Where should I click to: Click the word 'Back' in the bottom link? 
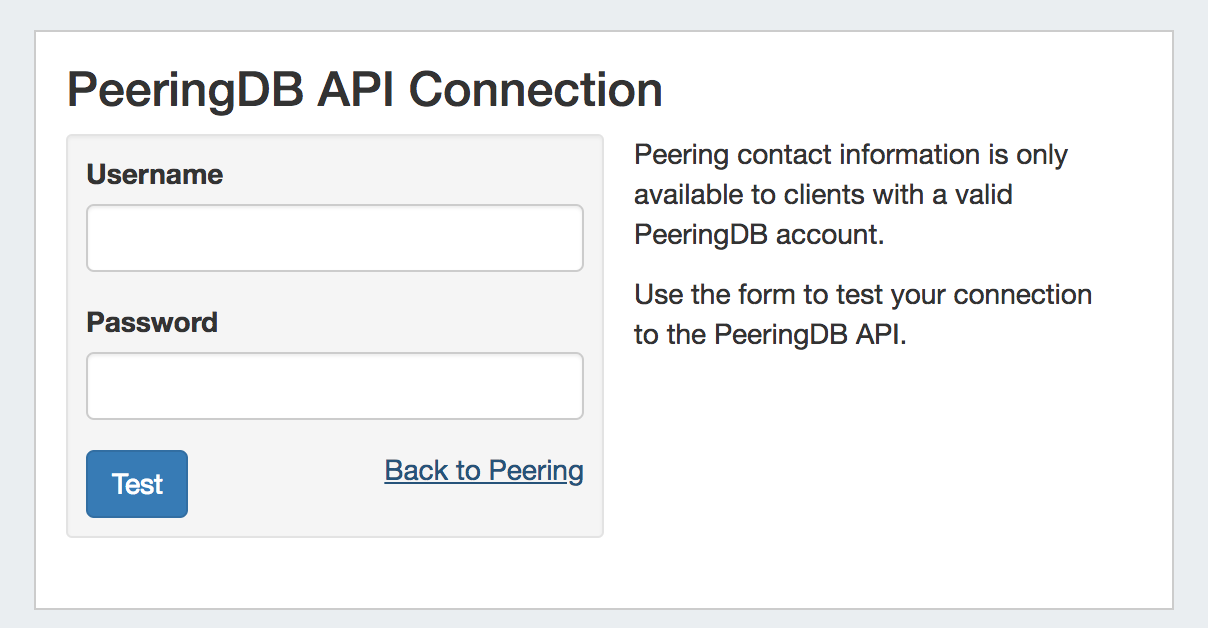click(410, 471)
